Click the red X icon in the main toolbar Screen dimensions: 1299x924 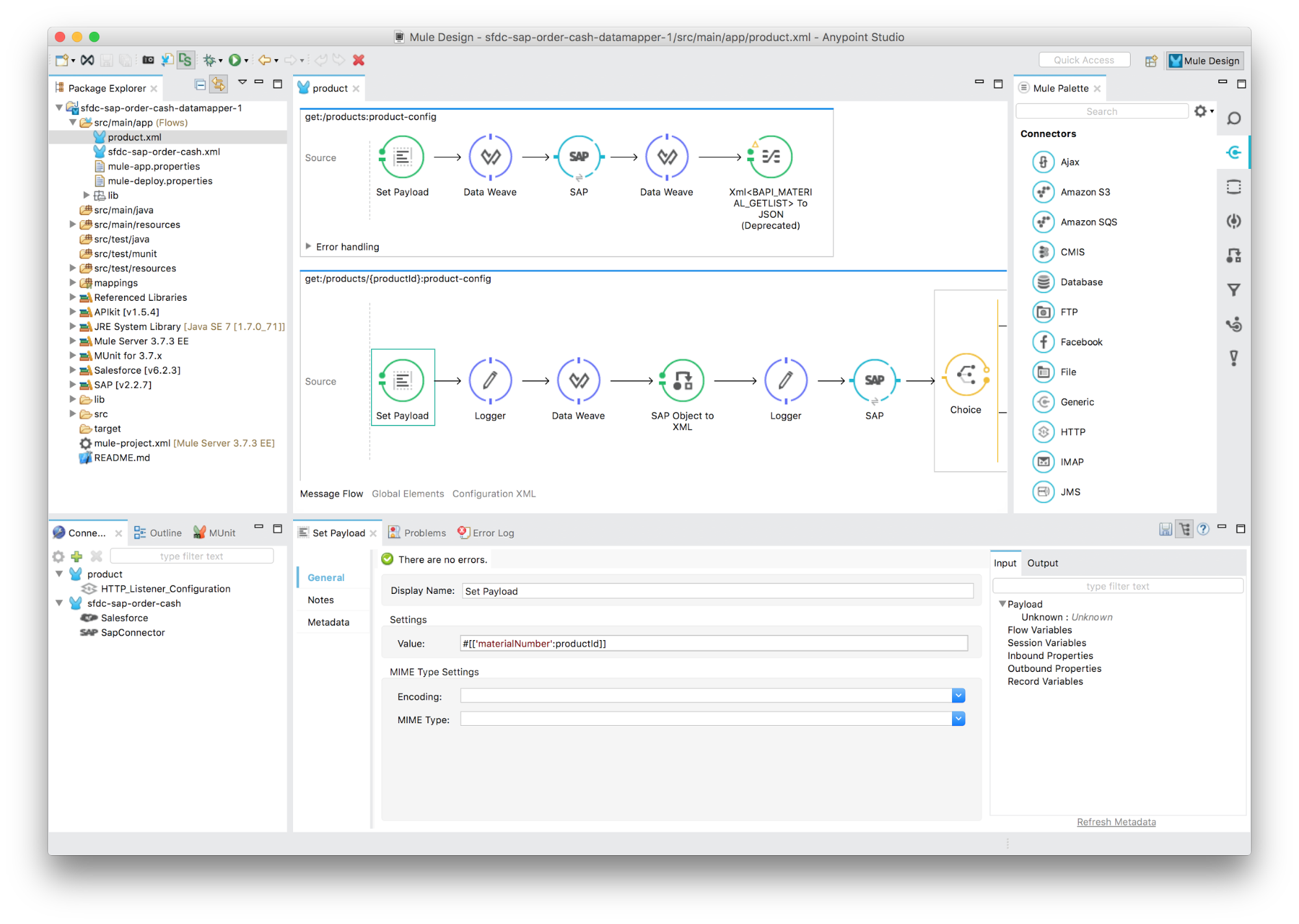(359, 60)
